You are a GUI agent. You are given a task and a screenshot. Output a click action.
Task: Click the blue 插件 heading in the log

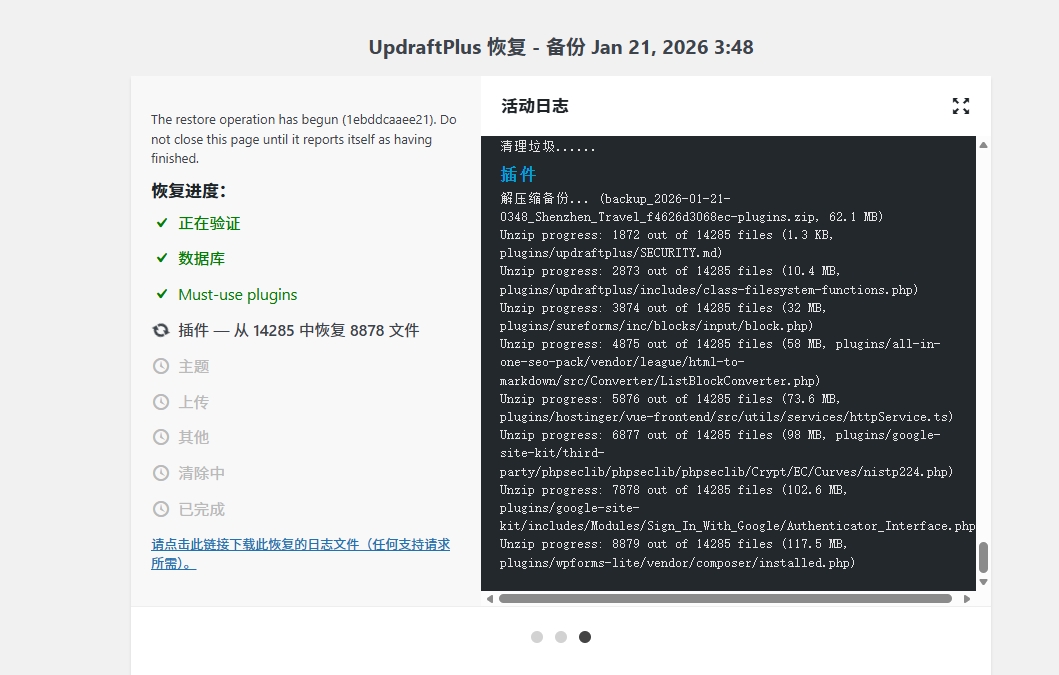pyautogui.click(x=517, y=174)
